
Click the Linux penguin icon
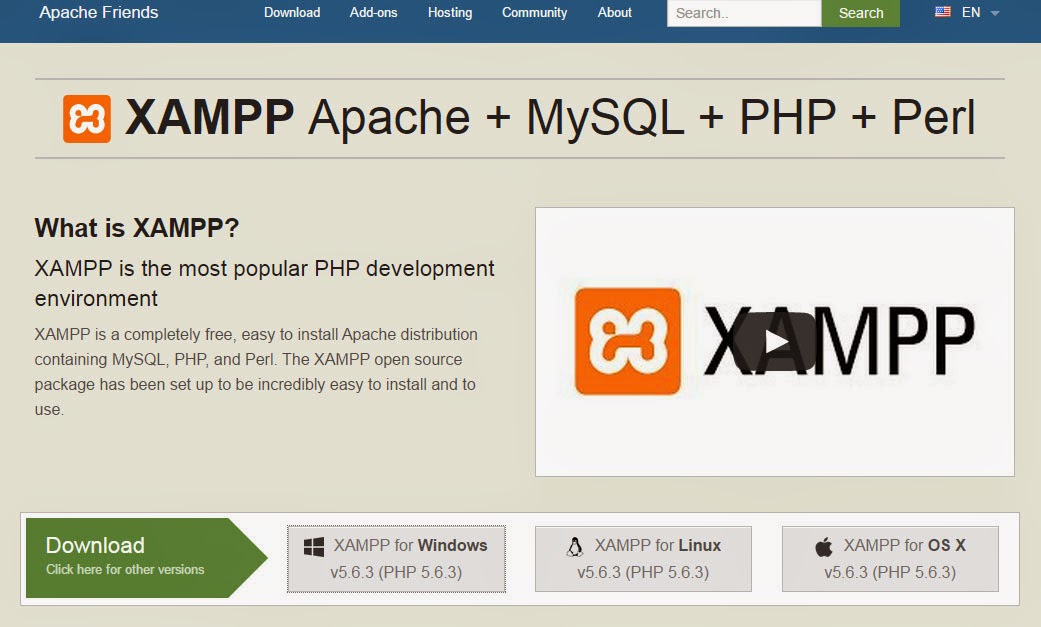pos(574,547)
